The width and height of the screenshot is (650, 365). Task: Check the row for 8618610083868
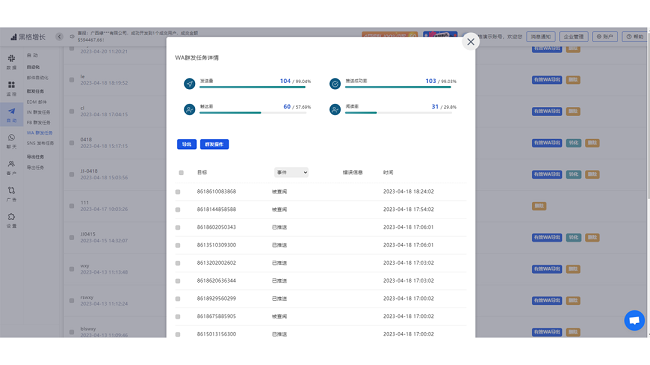click(178, 192)
